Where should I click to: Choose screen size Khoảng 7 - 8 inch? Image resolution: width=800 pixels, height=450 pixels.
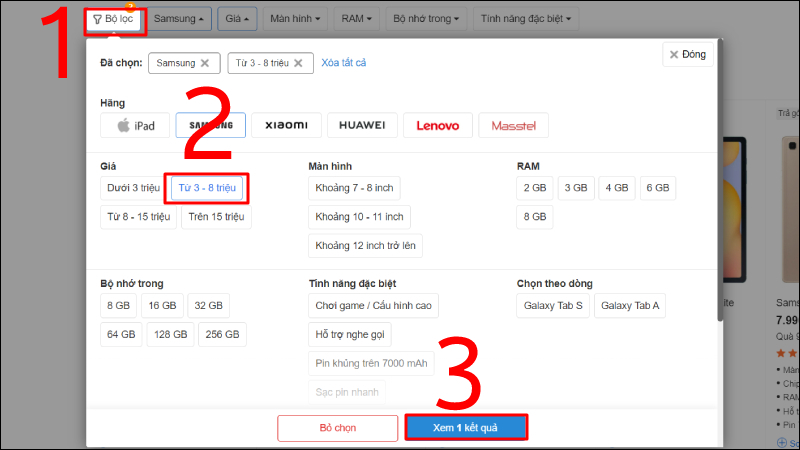(354, 188)
